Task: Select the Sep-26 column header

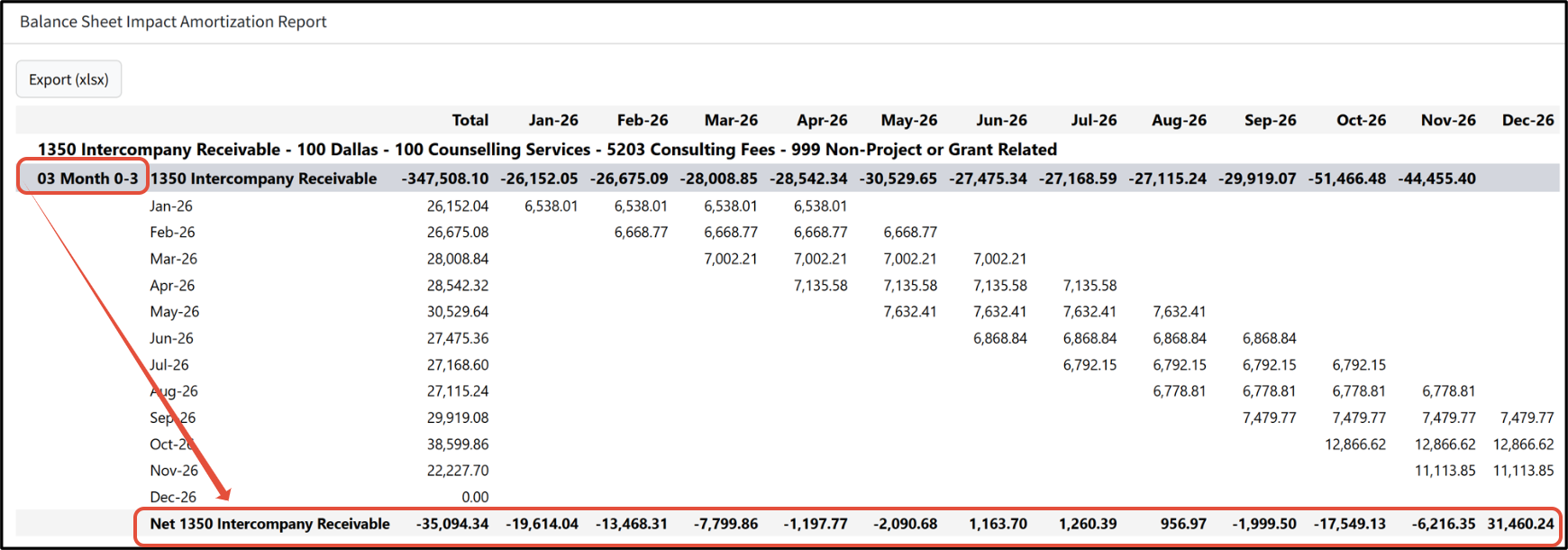Action: coord(1270,120)
